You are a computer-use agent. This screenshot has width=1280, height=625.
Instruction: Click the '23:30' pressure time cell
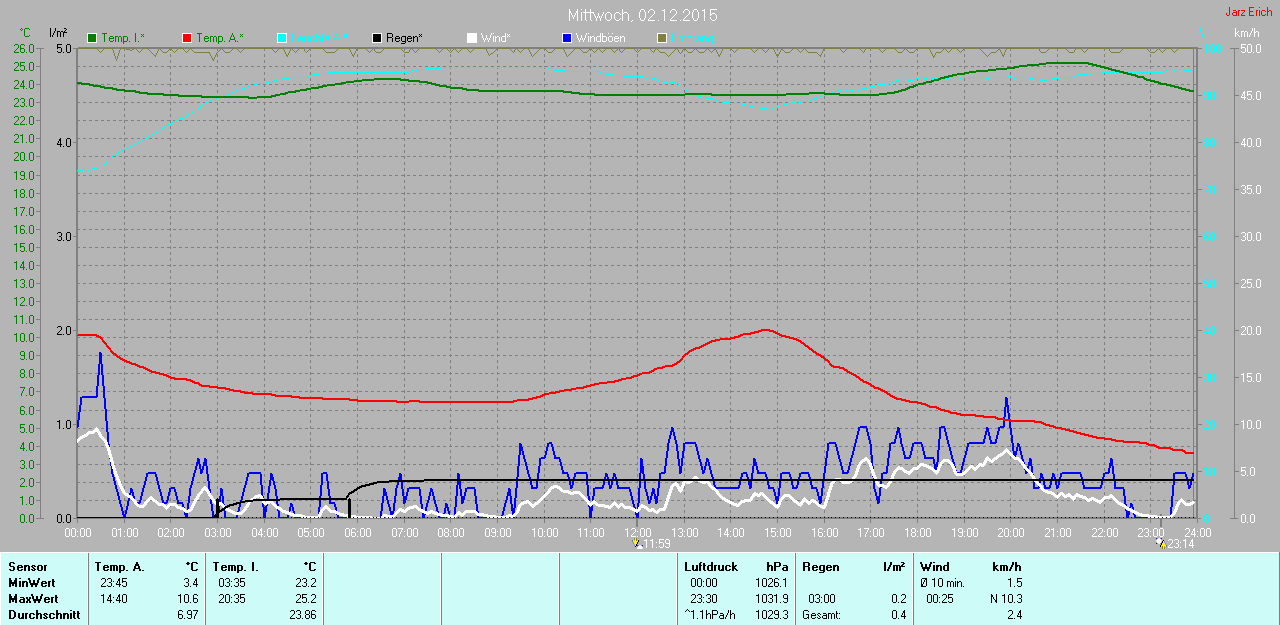(x=703, y=599)
